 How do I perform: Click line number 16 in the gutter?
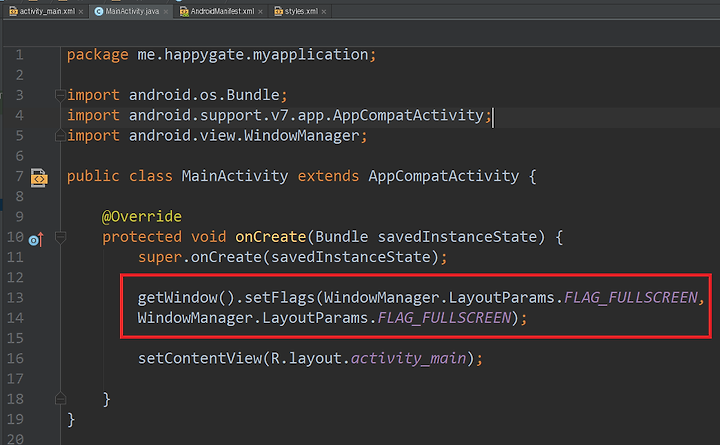point(15,358)
